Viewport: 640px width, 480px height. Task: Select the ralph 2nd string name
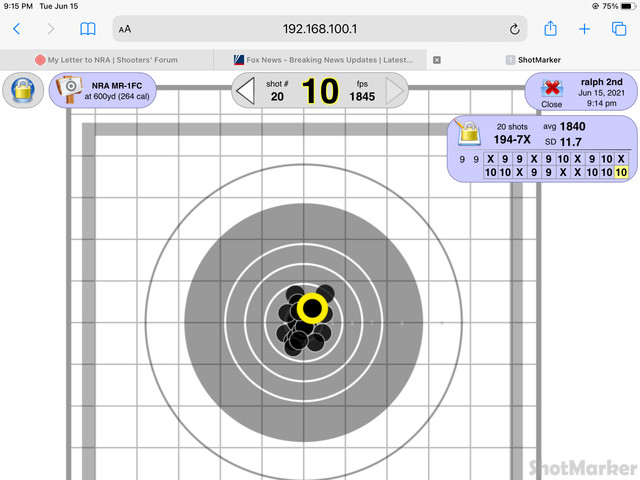click(x=602, y=82)
